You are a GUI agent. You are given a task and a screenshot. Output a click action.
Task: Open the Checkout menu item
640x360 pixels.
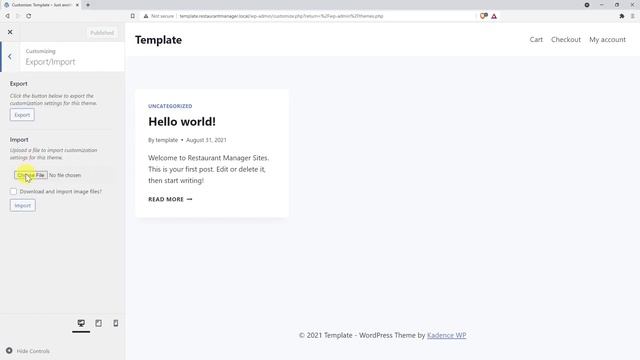(566, 40)
